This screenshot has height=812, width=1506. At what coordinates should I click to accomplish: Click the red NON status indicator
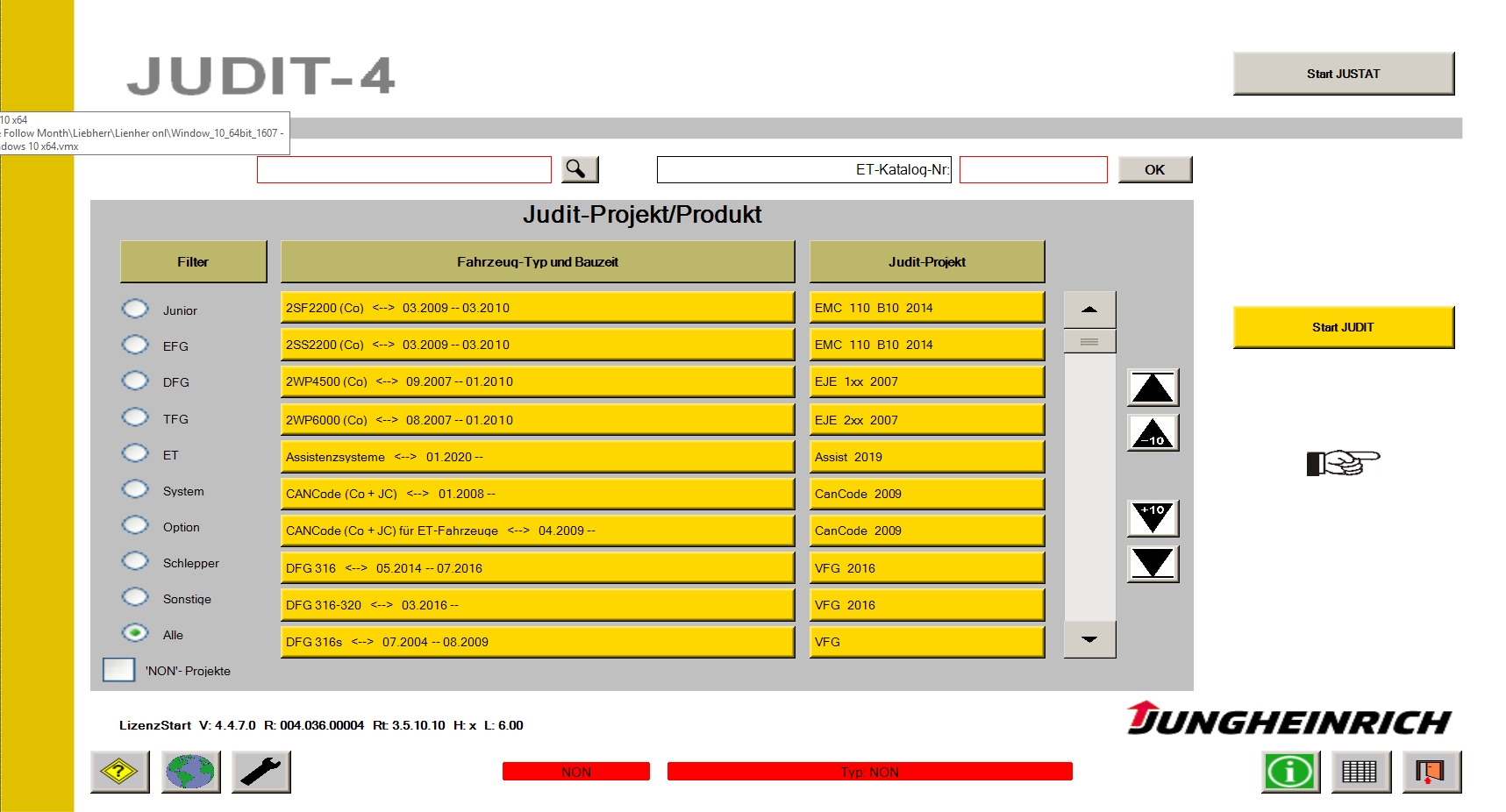(x=576, y=772)
